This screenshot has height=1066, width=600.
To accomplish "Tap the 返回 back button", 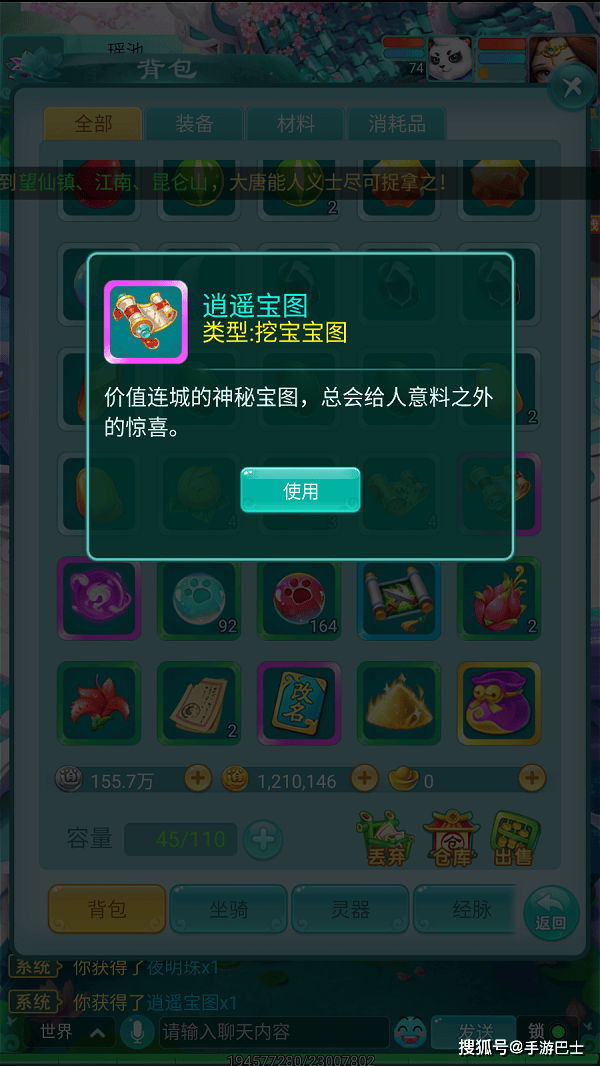I will [550, 912].
